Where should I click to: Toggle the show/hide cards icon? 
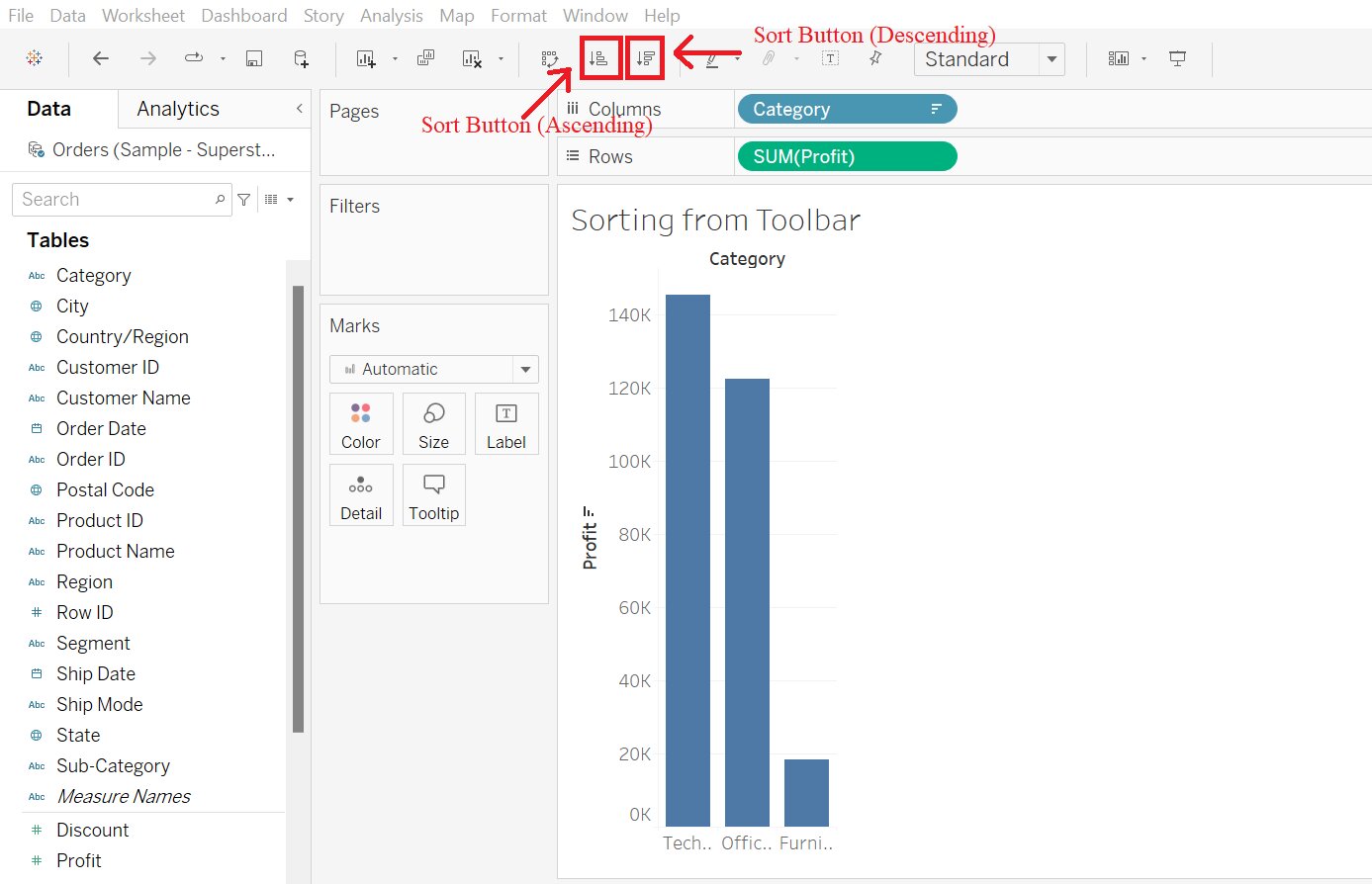click(x=1120, y=57)
